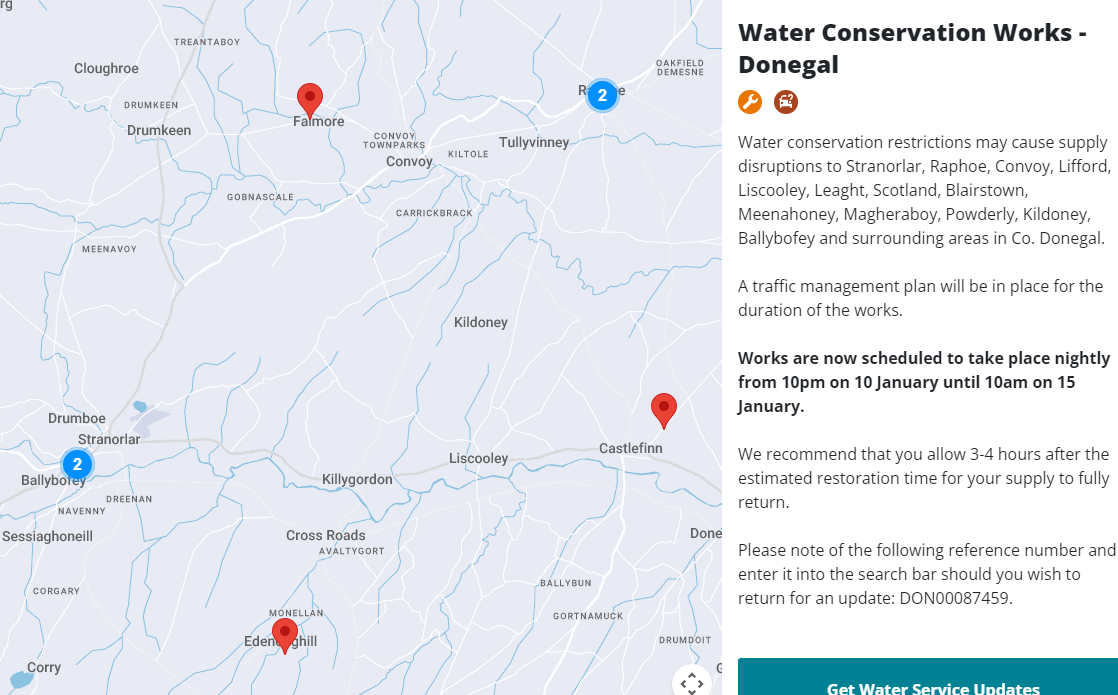This screenshot has width=1118, height=695.
Task: Click the Killygordon place label
Action: coord(357,479)
